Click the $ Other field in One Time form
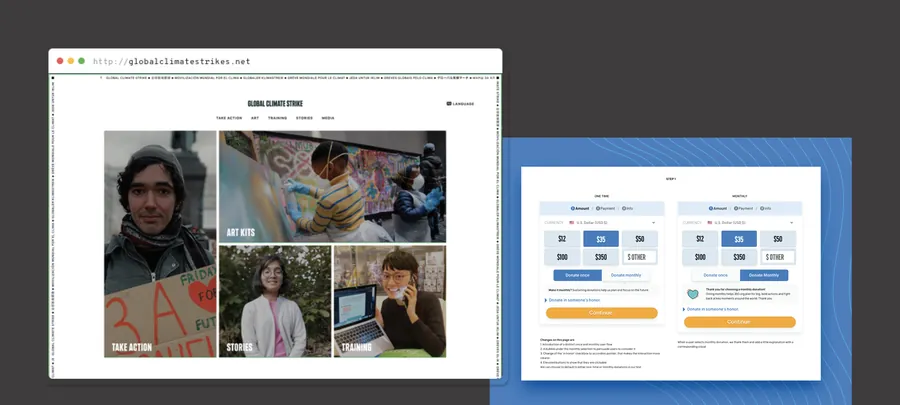The image size is (900, 405). click(x=639, y=257)
